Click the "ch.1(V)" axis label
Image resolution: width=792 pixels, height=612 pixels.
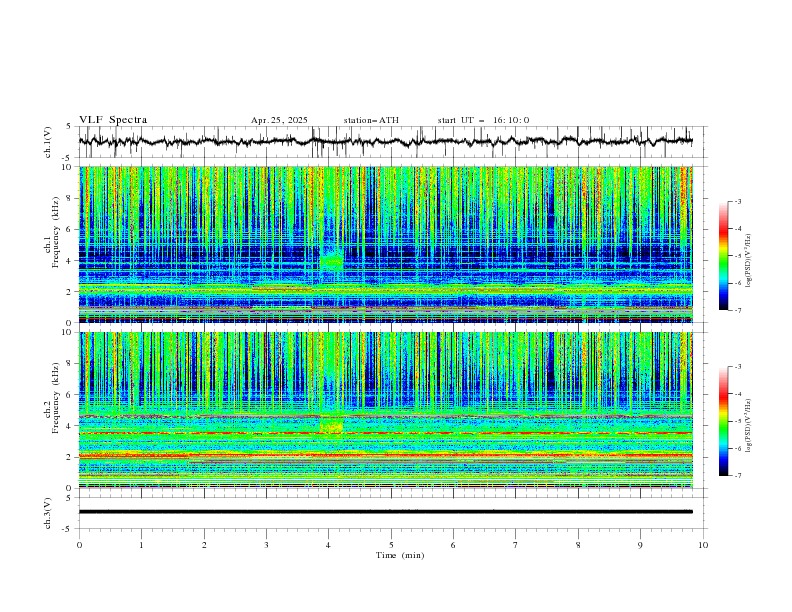tap(48, 142)
